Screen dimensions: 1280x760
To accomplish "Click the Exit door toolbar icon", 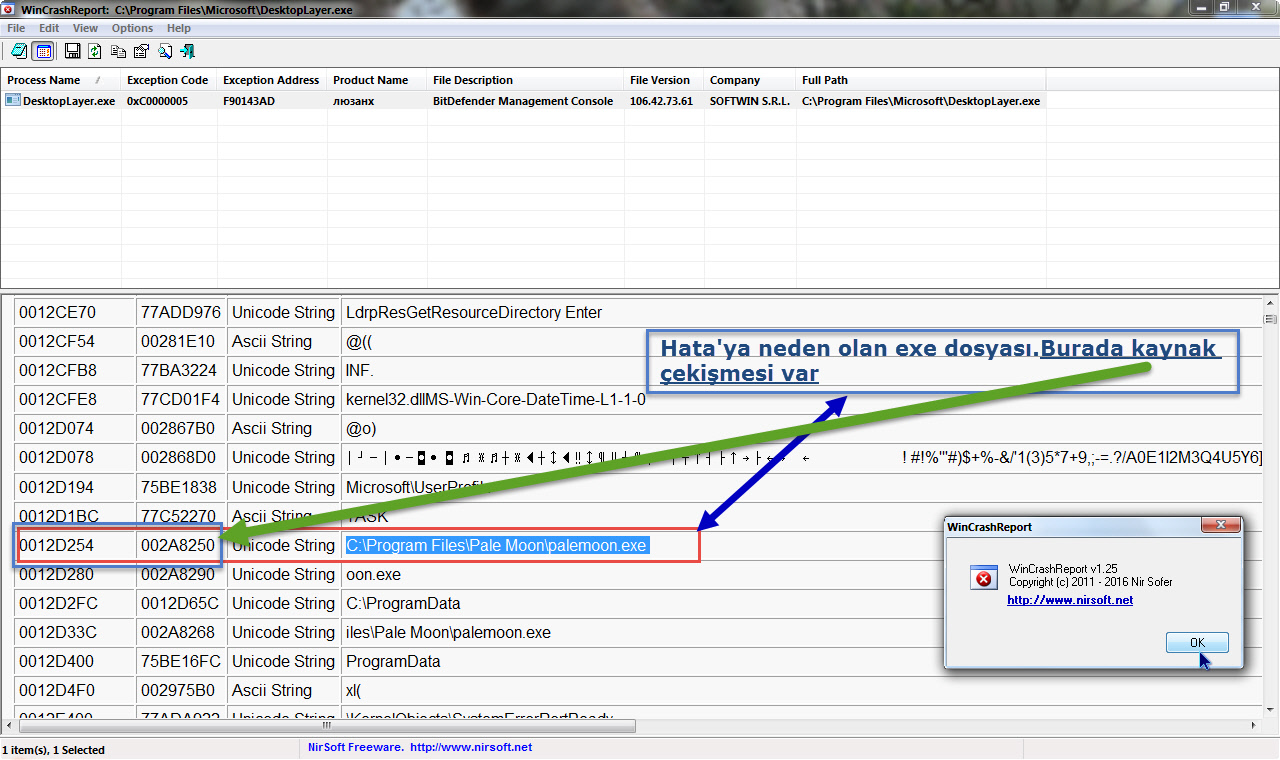I will click(187, 51).
